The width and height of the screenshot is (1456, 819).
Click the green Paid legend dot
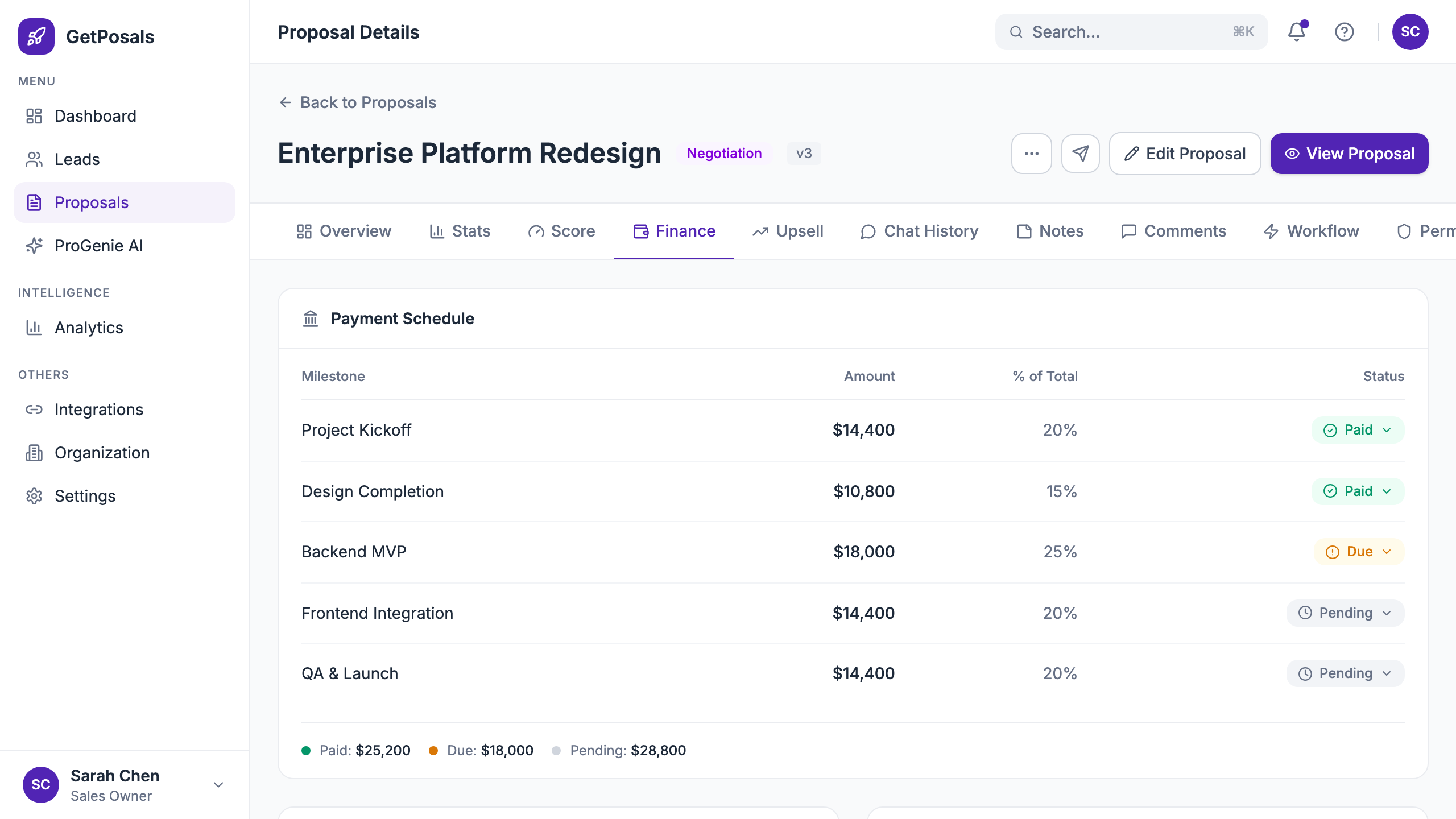[x=306, y=751]
